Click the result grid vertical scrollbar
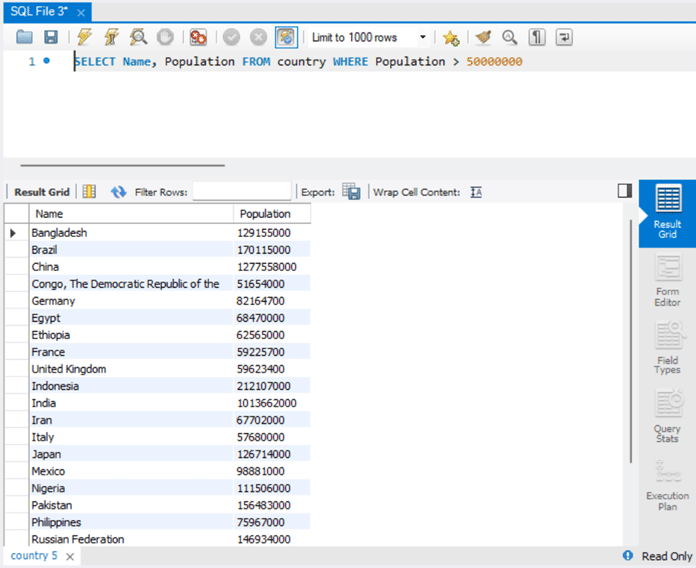The image size is (696, 568). [631, 342]
